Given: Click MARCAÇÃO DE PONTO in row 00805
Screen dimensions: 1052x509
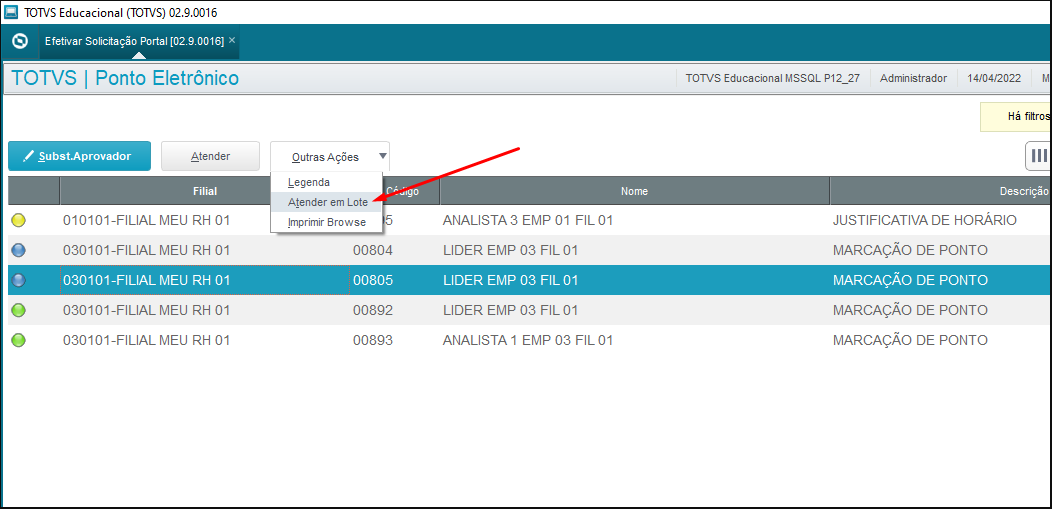Looking at the screenshot, I should coord(910,280).
